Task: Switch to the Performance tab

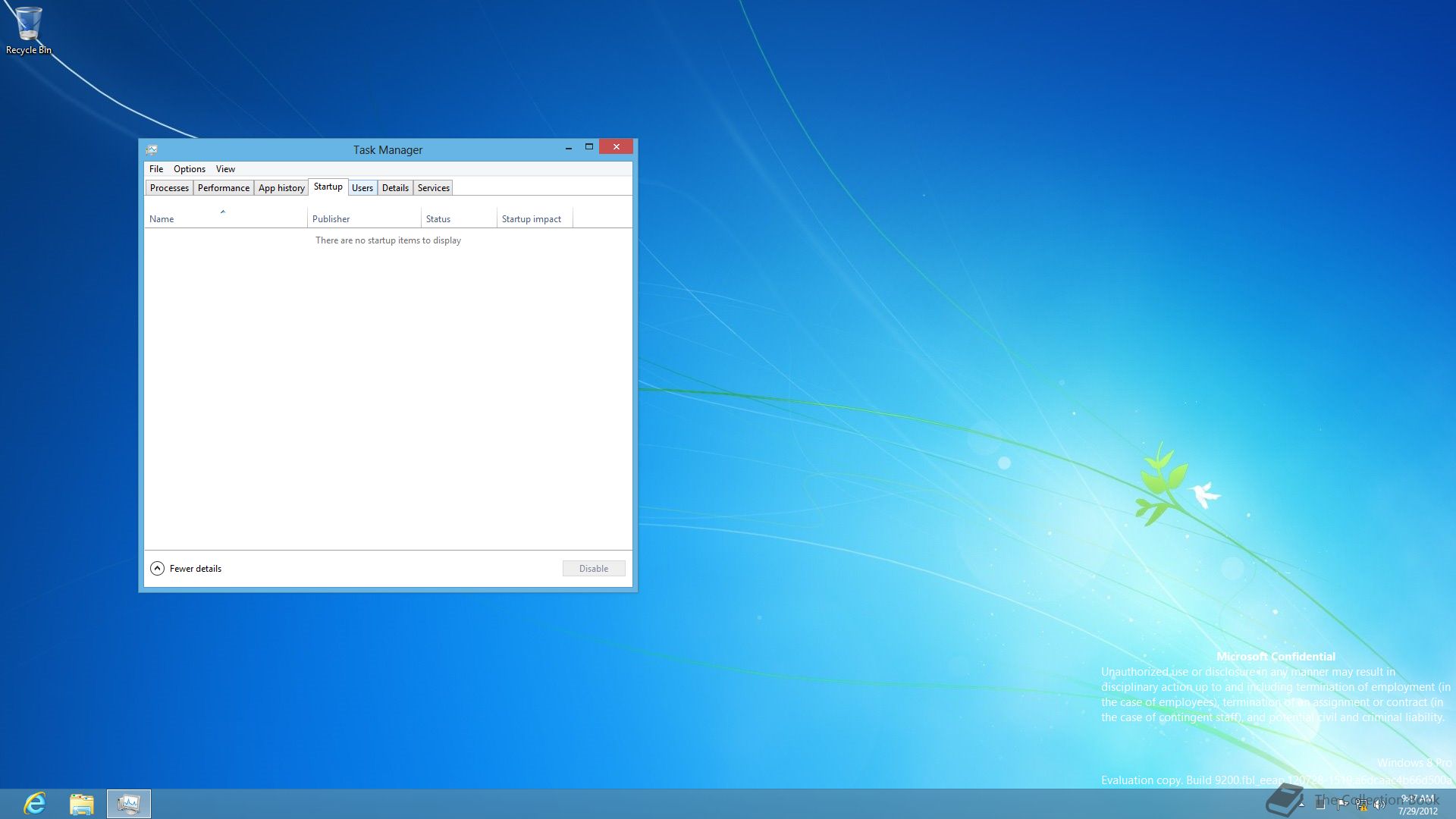Action: [x=223, y=188]
